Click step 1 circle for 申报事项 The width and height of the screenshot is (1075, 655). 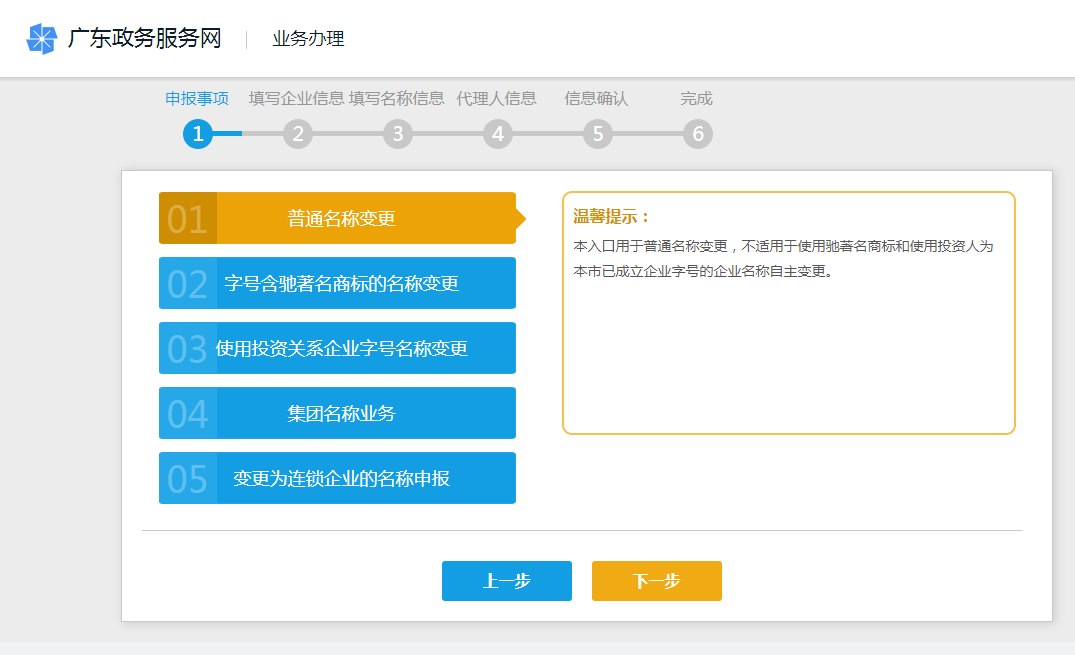198,133
